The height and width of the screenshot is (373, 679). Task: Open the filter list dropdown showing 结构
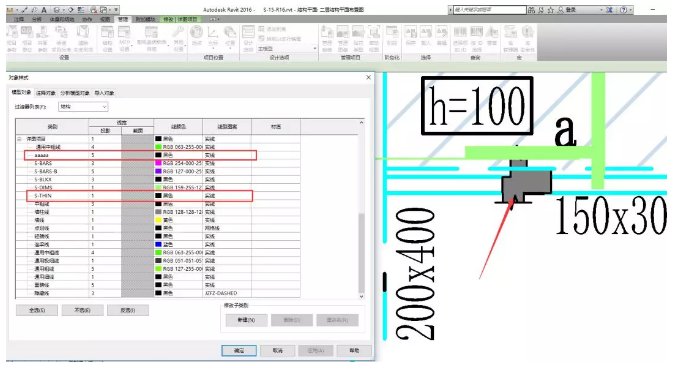83,107
